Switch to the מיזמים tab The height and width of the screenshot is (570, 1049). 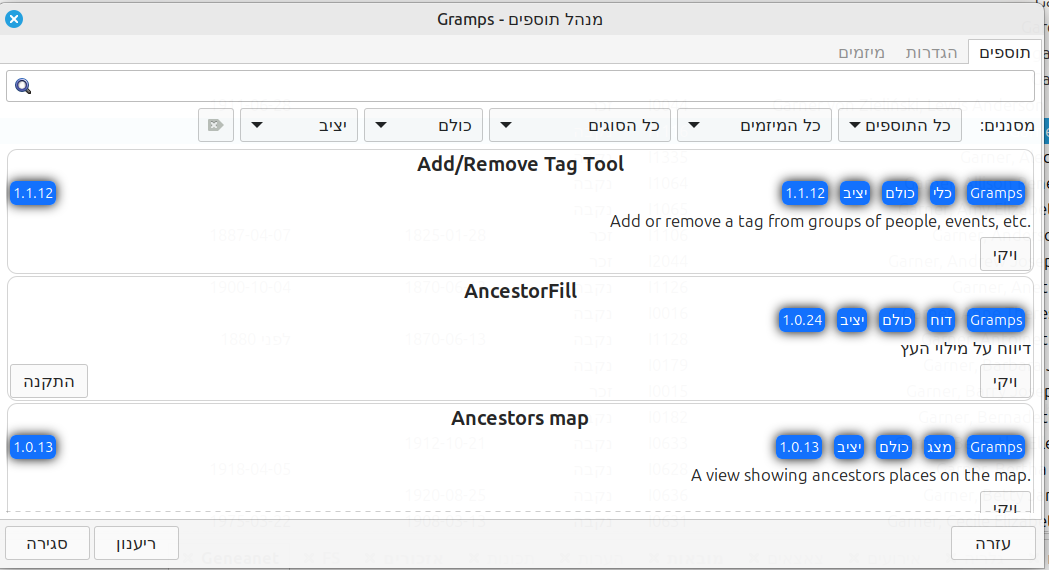click(861, 52)
